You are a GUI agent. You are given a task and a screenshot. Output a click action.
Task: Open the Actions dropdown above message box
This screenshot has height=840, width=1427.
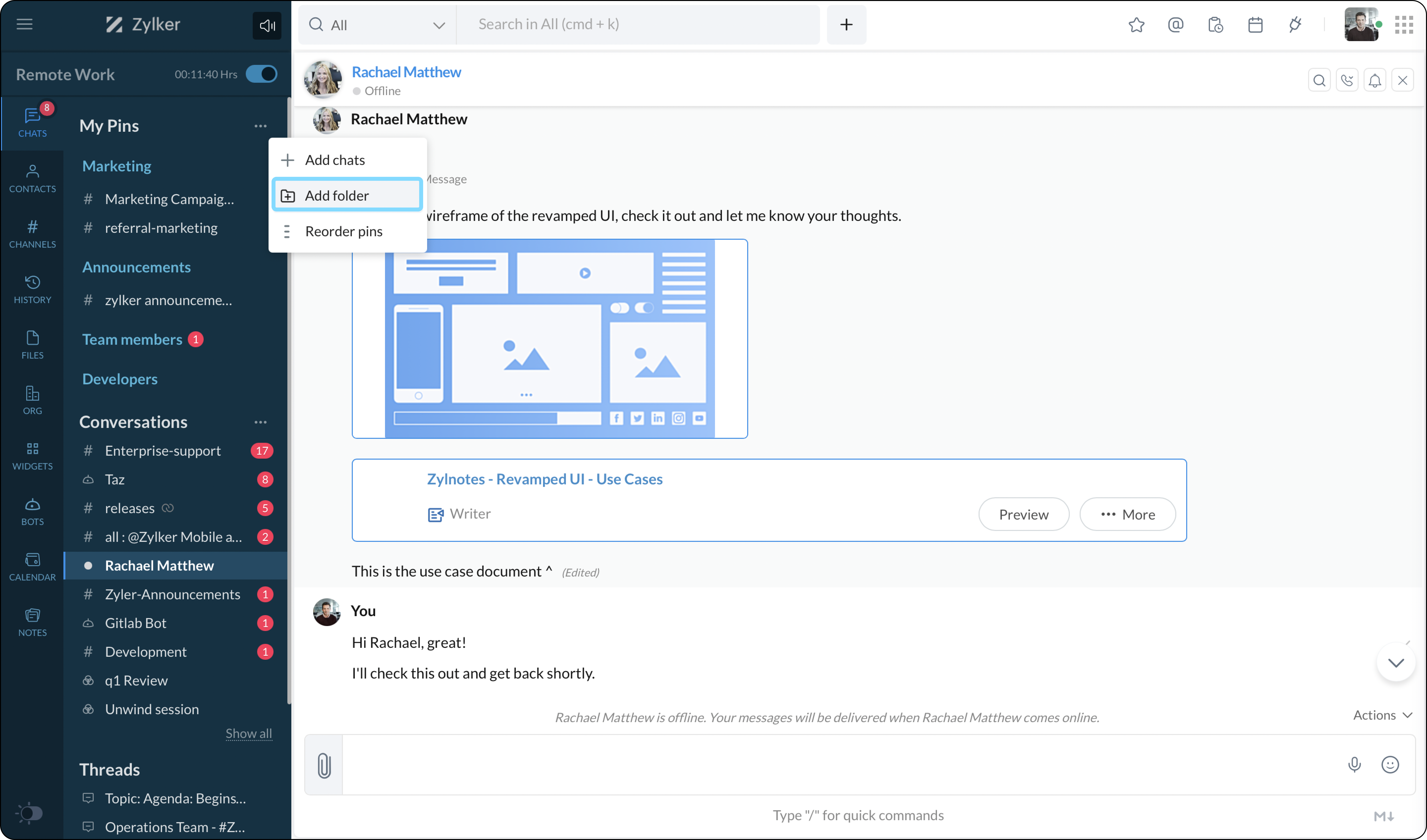tap(1382, 715)
